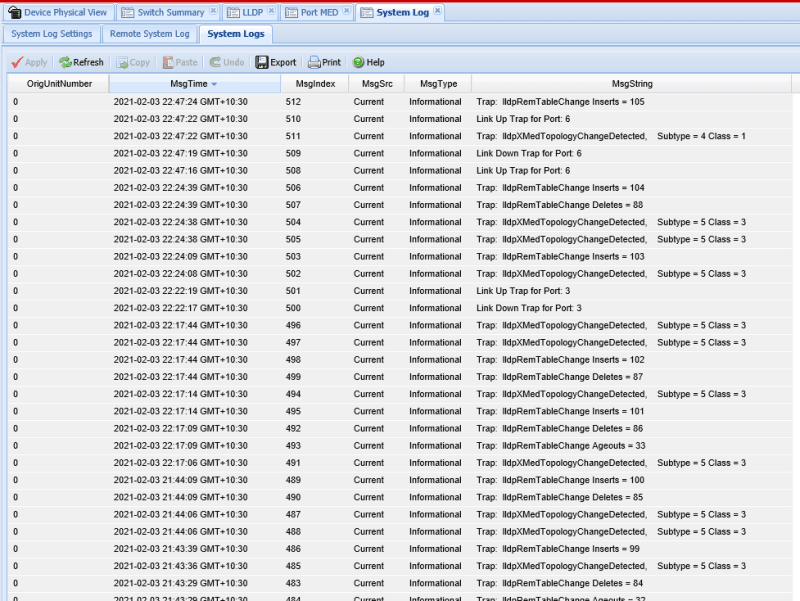Click the Help question mark icon
800x601 pixels.
[x=359, y=62]
